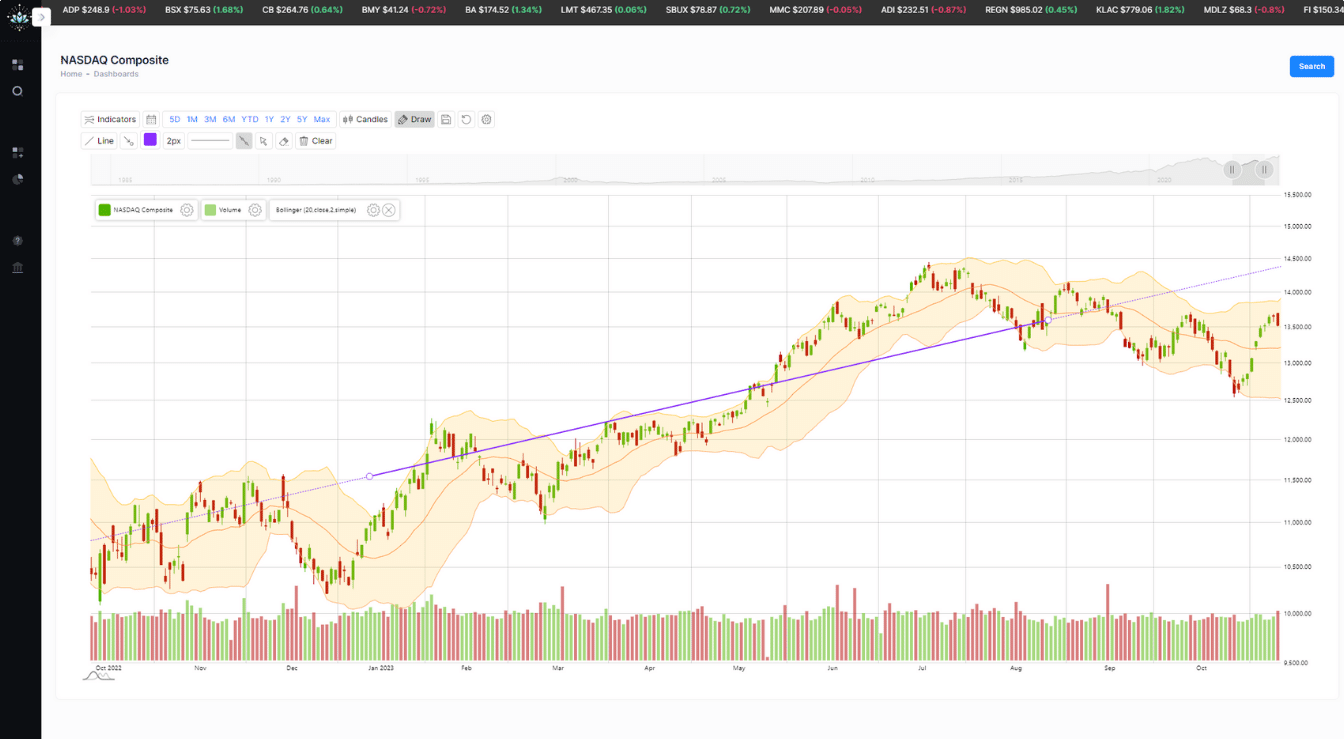Open the line style dropdown
Viewport: 1344px width, 739px height.
210,141
